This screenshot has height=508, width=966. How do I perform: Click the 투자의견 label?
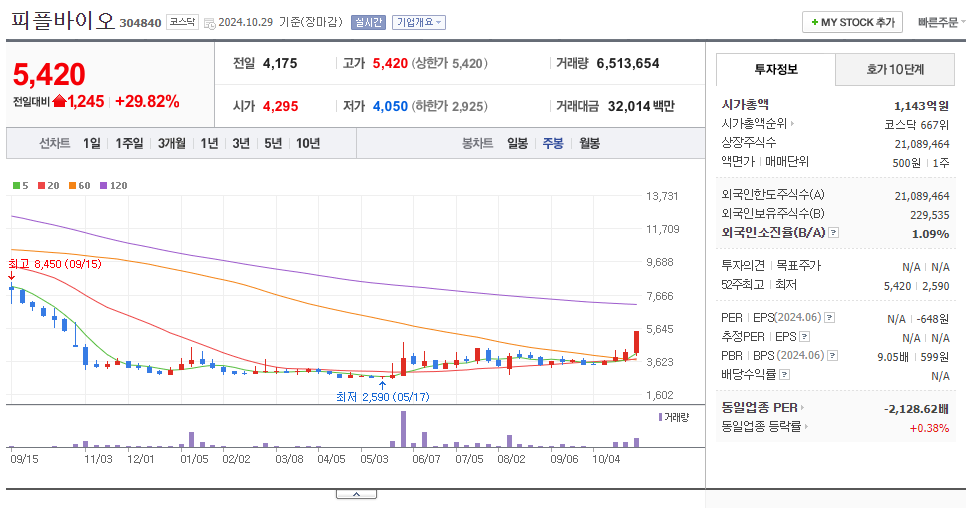(x=743, y=265)
